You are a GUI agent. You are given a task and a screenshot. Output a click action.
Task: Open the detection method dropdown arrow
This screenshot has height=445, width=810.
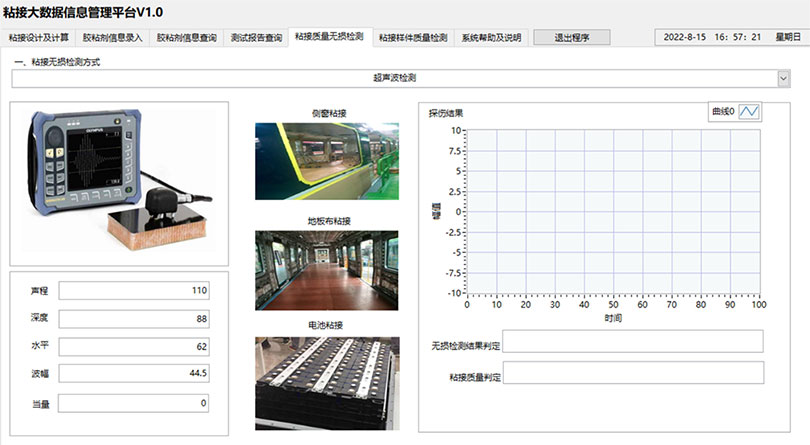point(783,78)
